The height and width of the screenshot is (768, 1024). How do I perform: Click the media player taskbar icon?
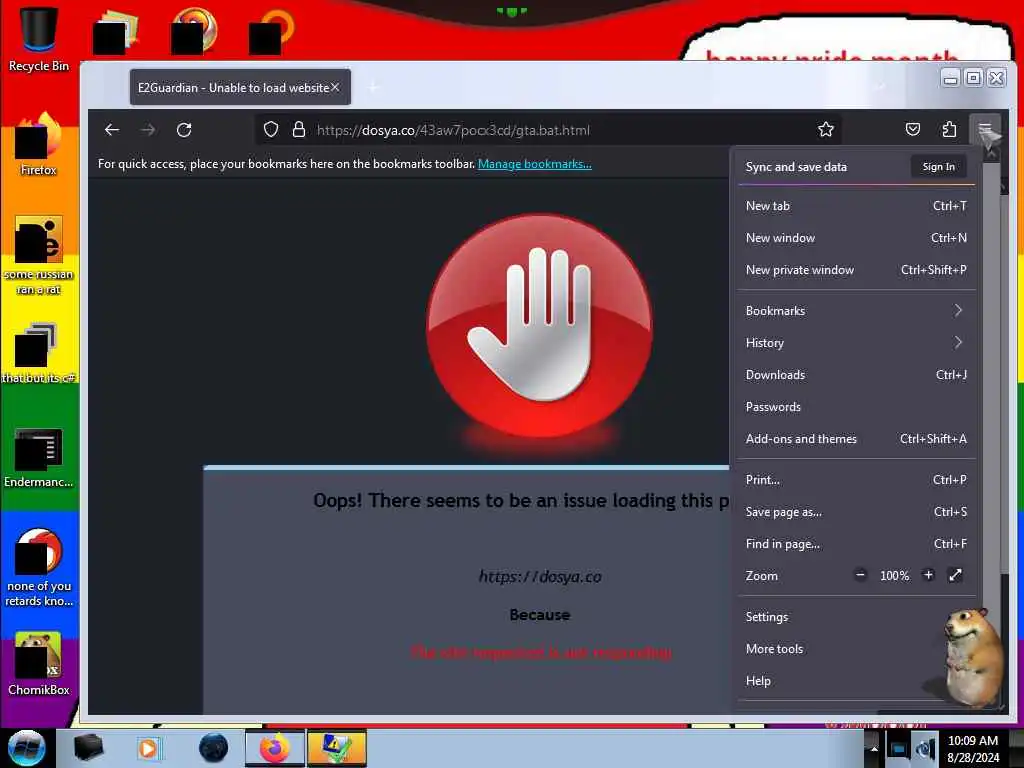[149, 748]
